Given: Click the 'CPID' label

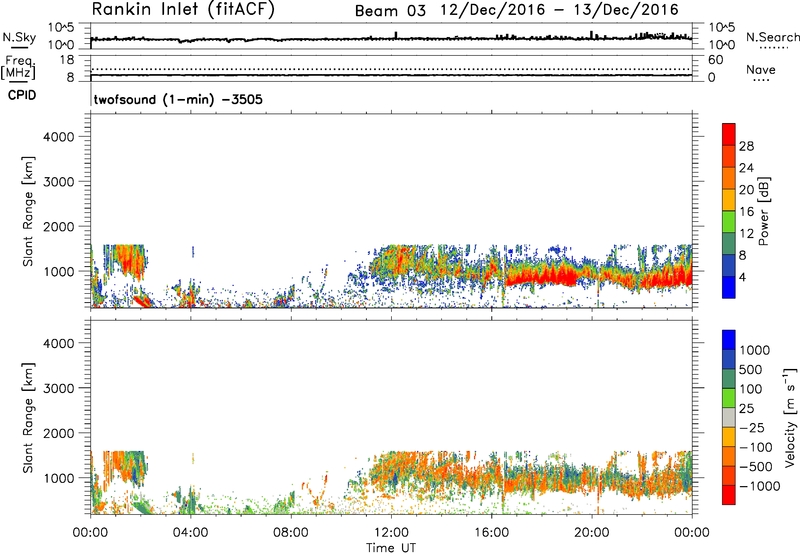Looking at the screenshot, I should click(x=22, y=95).
